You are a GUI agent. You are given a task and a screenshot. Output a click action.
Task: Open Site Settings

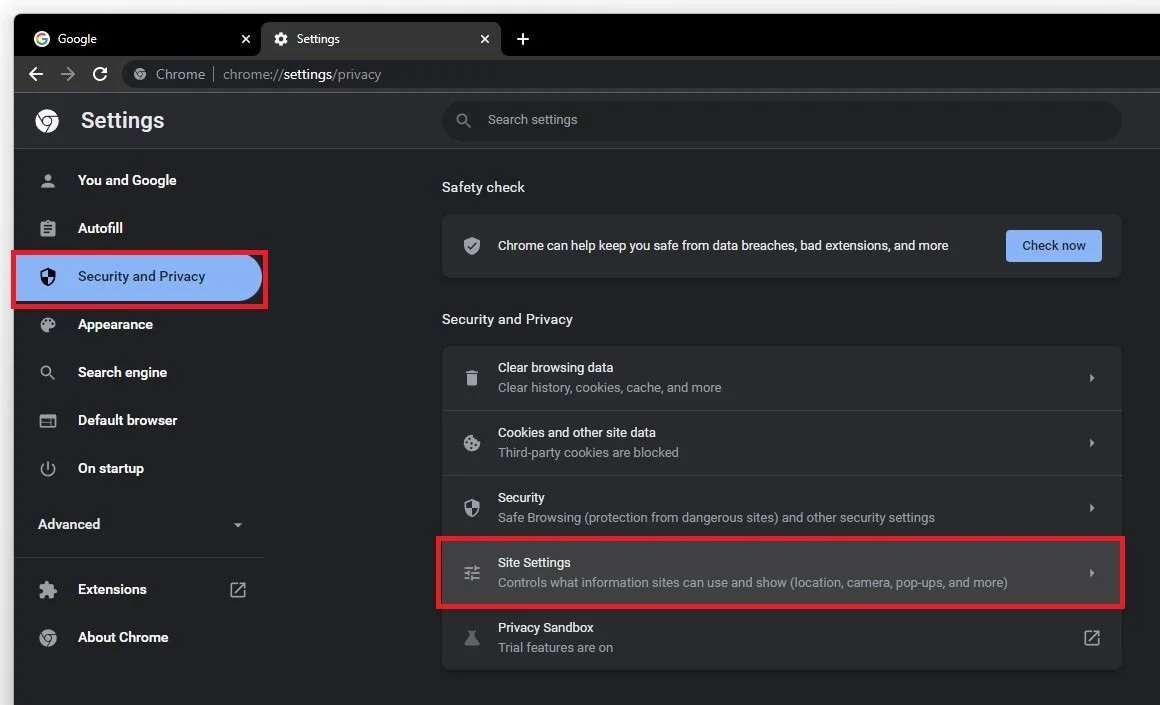781,573
